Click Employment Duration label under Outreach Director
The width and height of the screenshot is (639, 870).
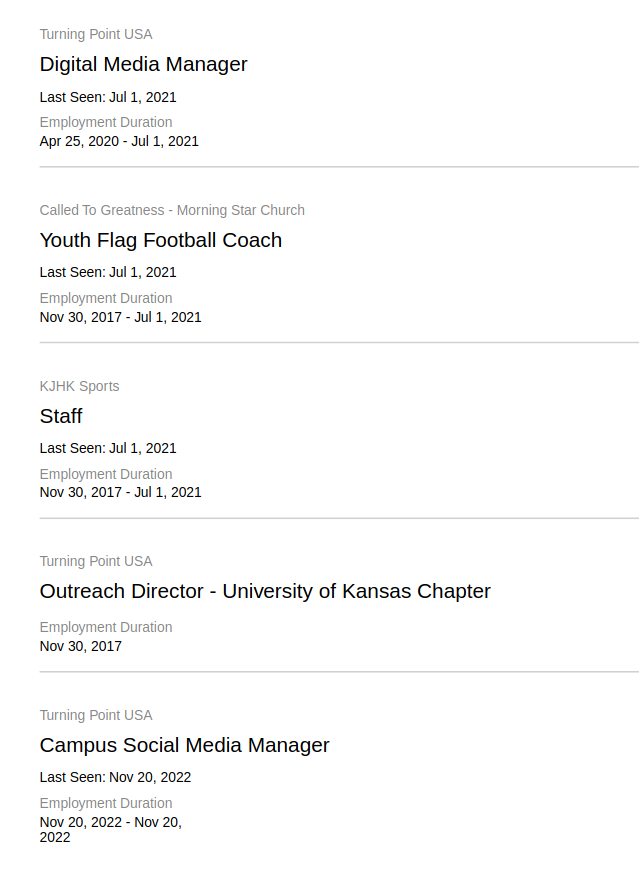point(106,627)
